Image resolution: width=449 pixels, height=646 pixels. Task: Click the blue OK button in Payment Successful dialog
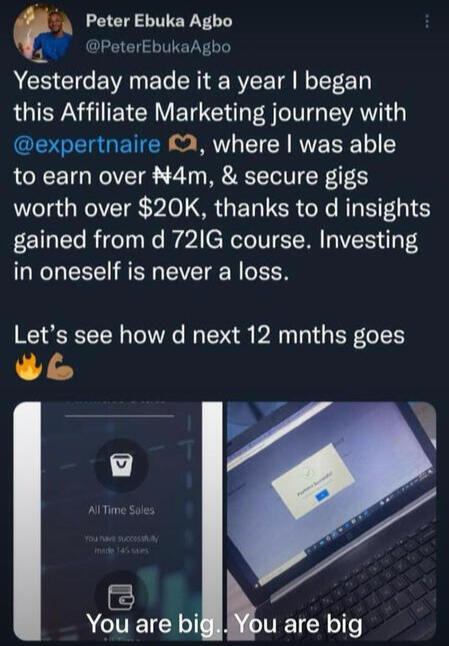322,494
